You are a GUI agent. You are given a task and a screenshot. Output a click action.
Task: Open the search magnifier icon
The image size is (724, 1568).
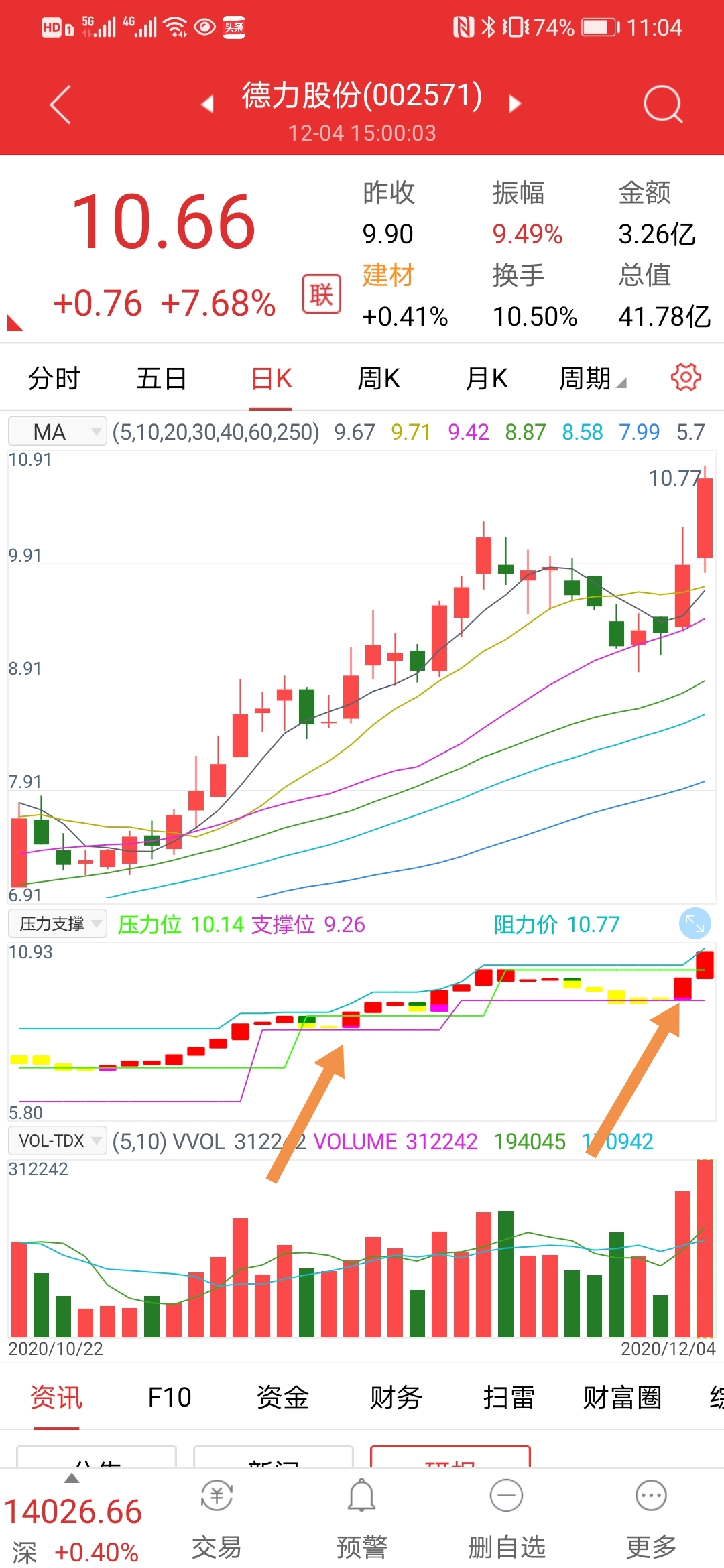[662, 105]
